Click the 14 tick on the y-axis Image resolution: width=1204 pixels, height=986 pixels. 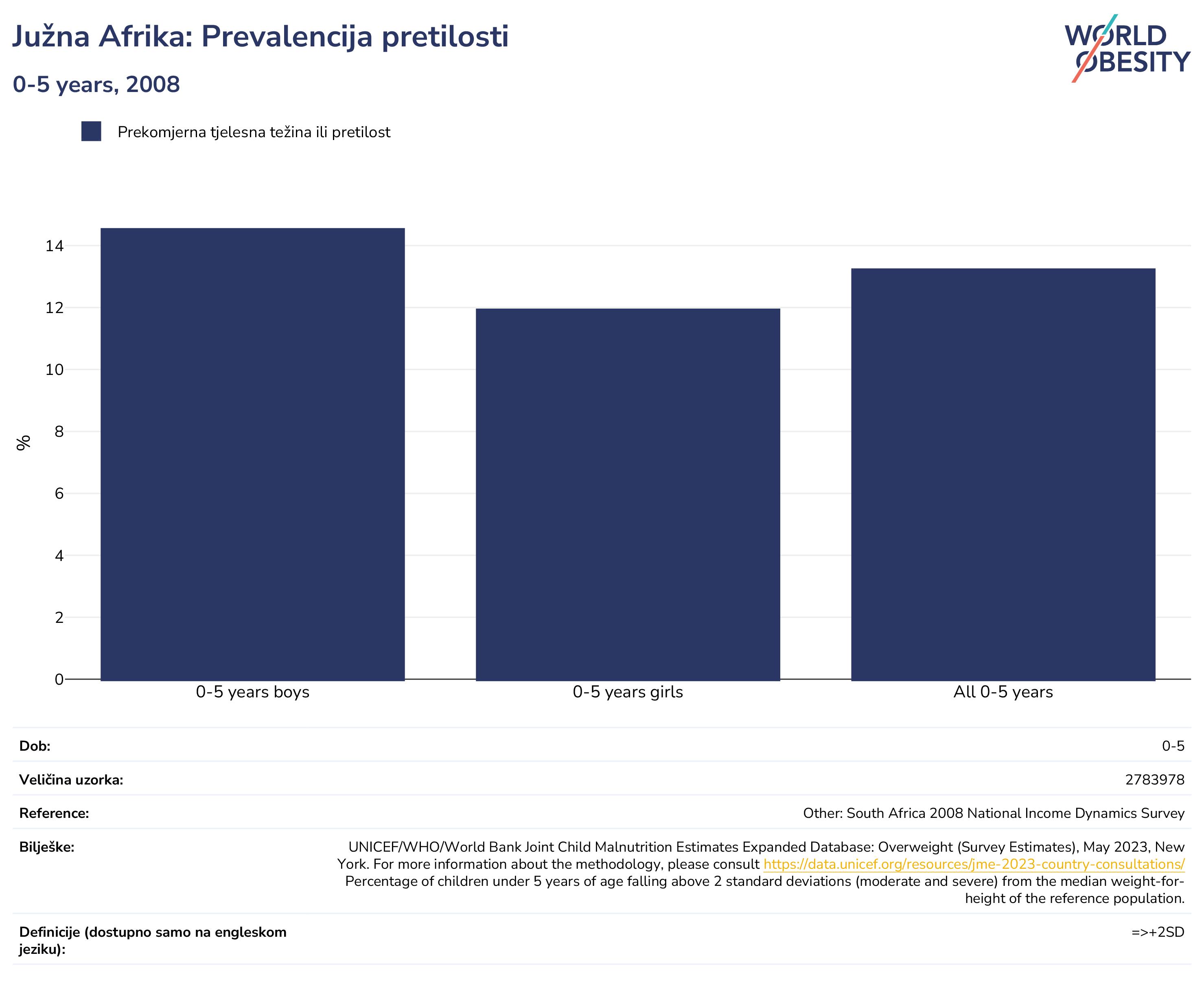coord(55,246)
